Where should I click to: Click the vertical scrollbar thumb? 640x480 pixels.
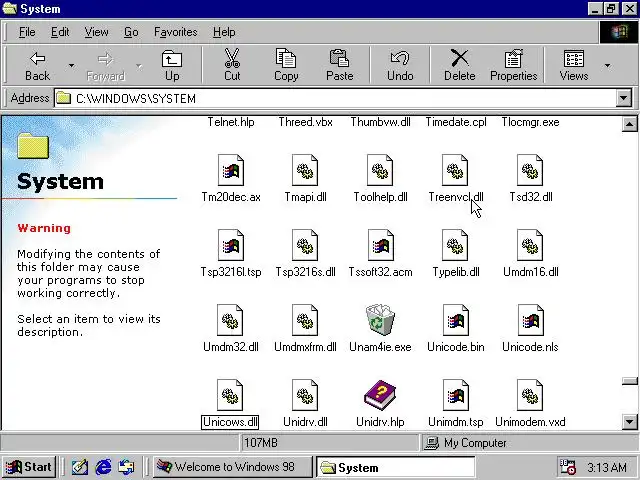[x=629, y=381]
